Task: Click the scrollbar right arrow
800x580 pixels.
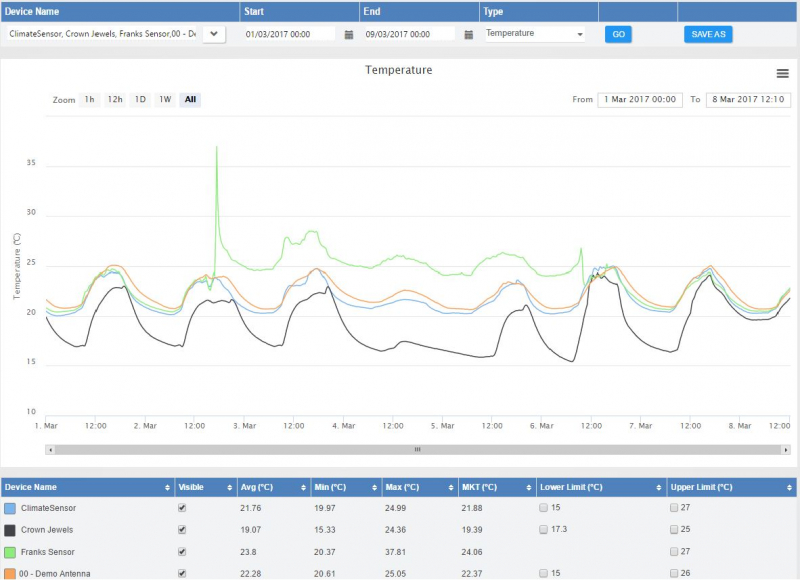Action: pos(786,450)
